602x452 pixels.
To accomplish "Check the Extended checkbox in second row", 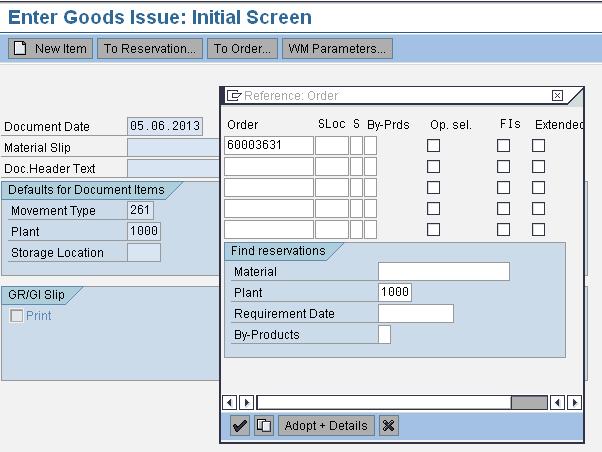I will 538,167.
